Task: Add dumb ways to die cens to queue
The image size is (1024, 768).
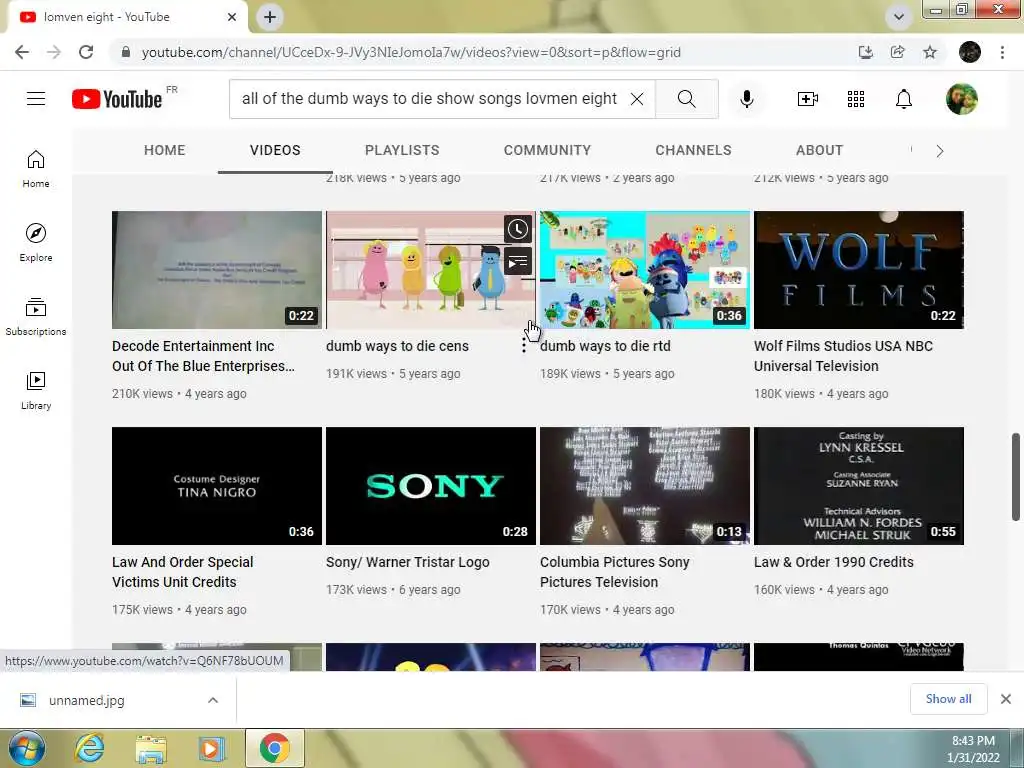Action: click(518, 262)
